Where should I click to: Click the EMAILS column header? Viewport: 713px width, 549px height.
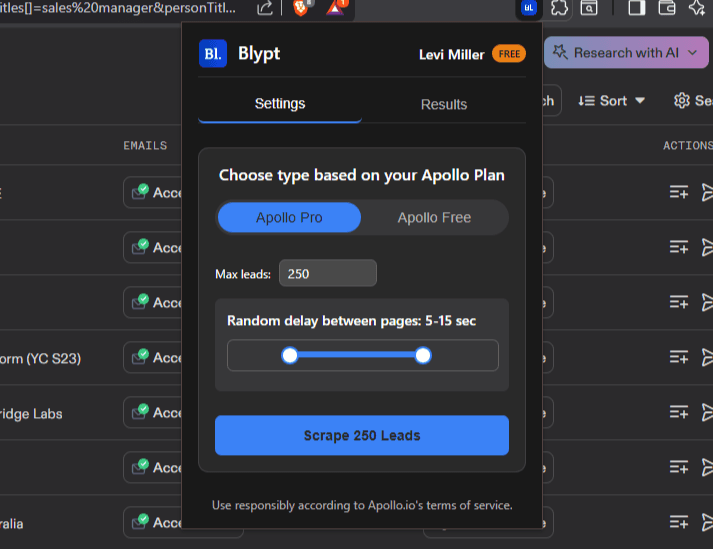click(145, 146)
